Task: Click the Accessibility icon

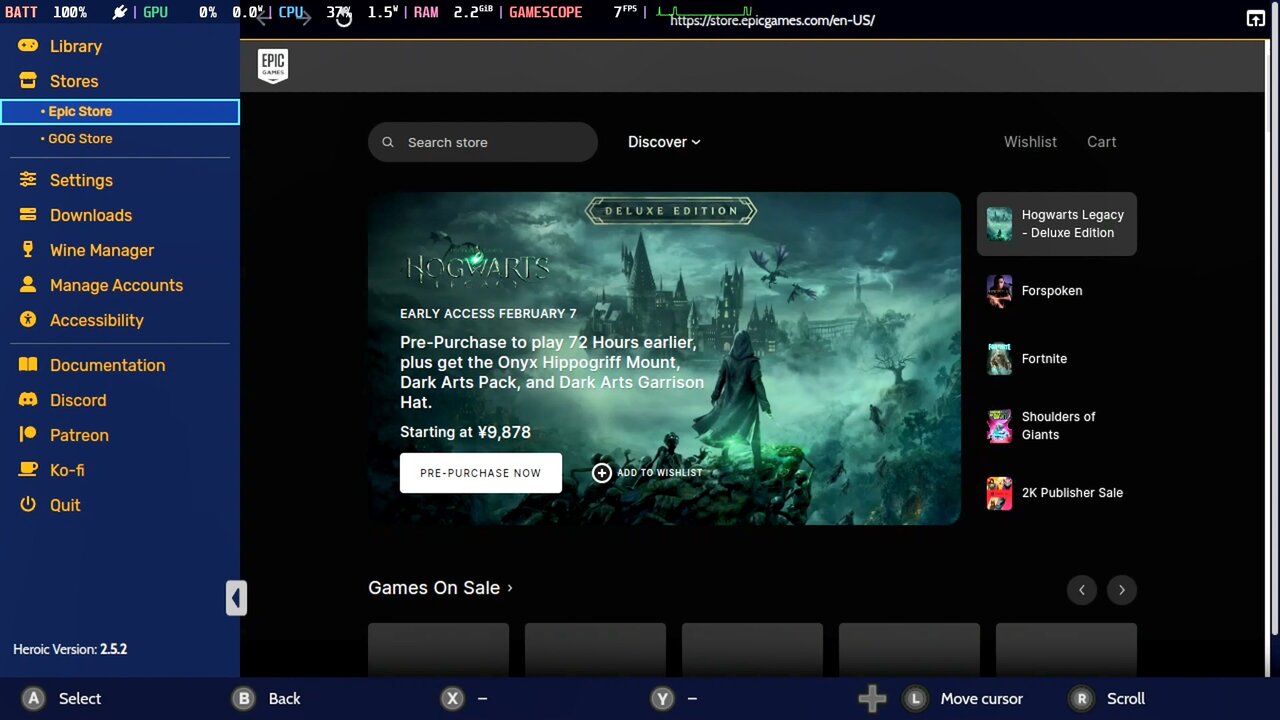Action: (x=28, y=320)
